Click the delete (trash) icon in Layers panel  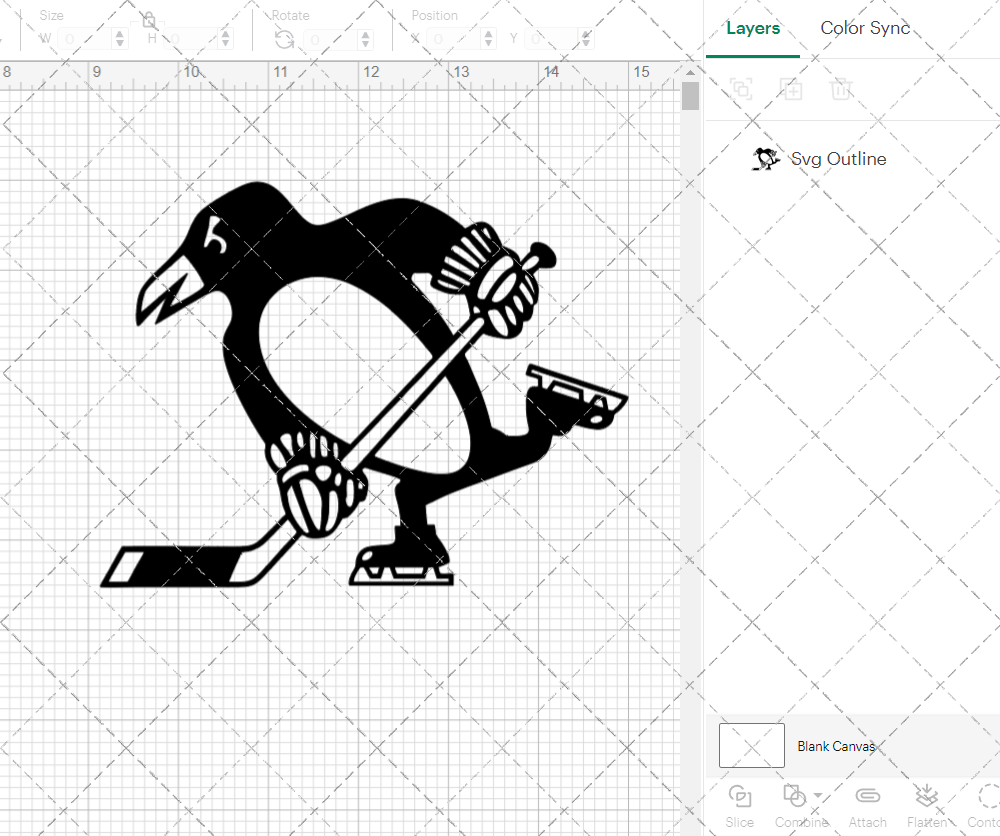coord(842,89)
